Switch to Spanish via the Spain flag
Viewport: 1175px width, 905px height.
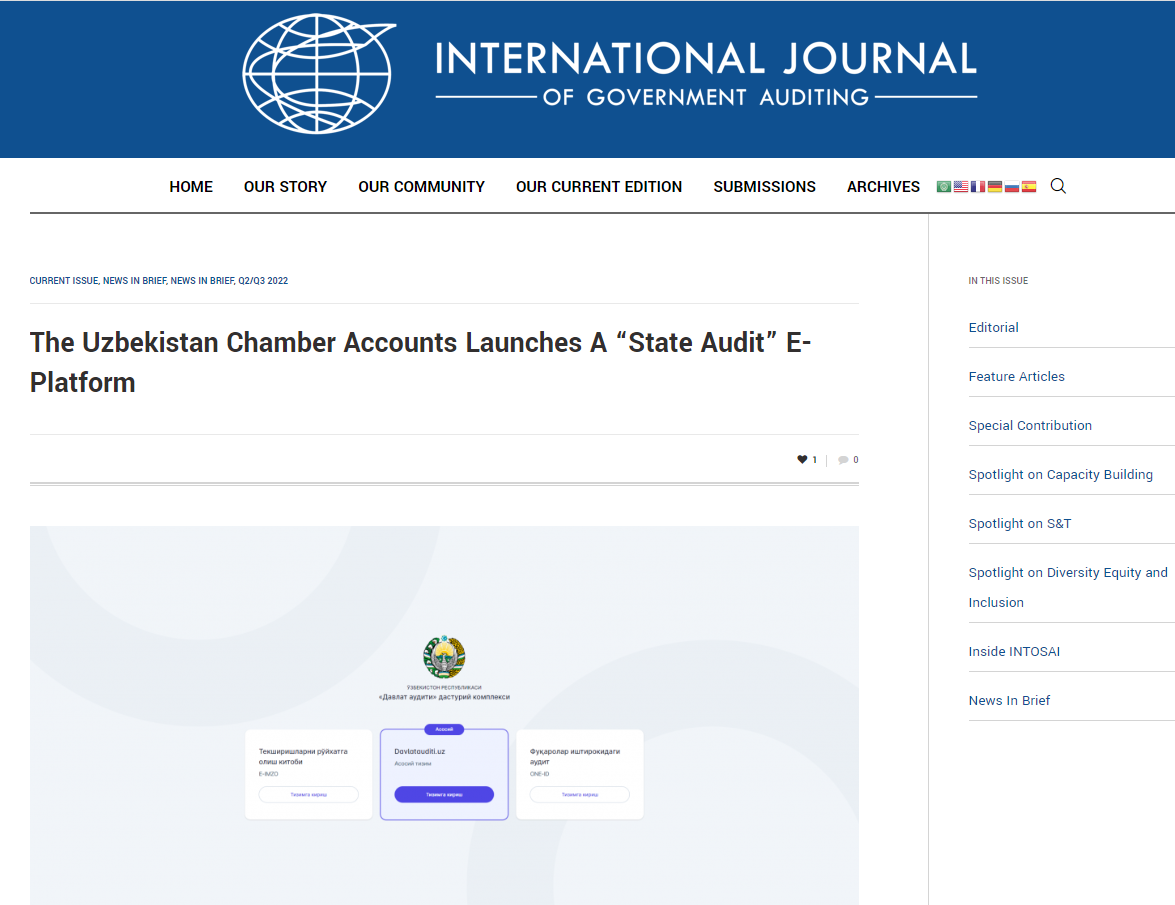click(x=1028, y=187)
